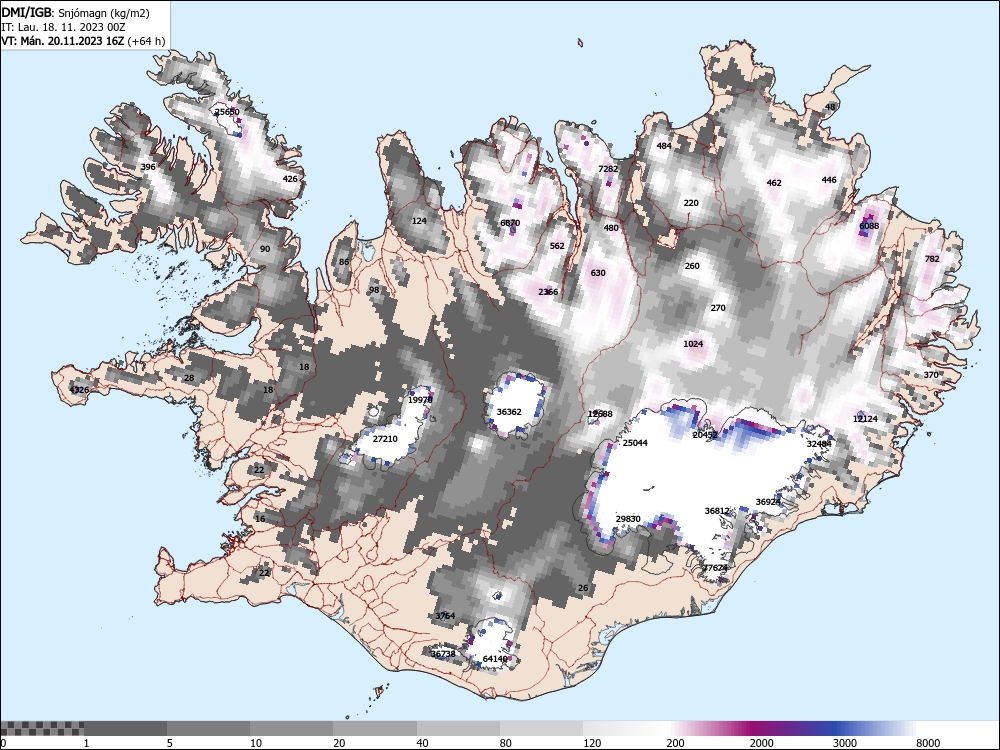The width and height of the screenshot is (1000, 750).
Task: Click the snow value '77624'
Action: [716, 568]
